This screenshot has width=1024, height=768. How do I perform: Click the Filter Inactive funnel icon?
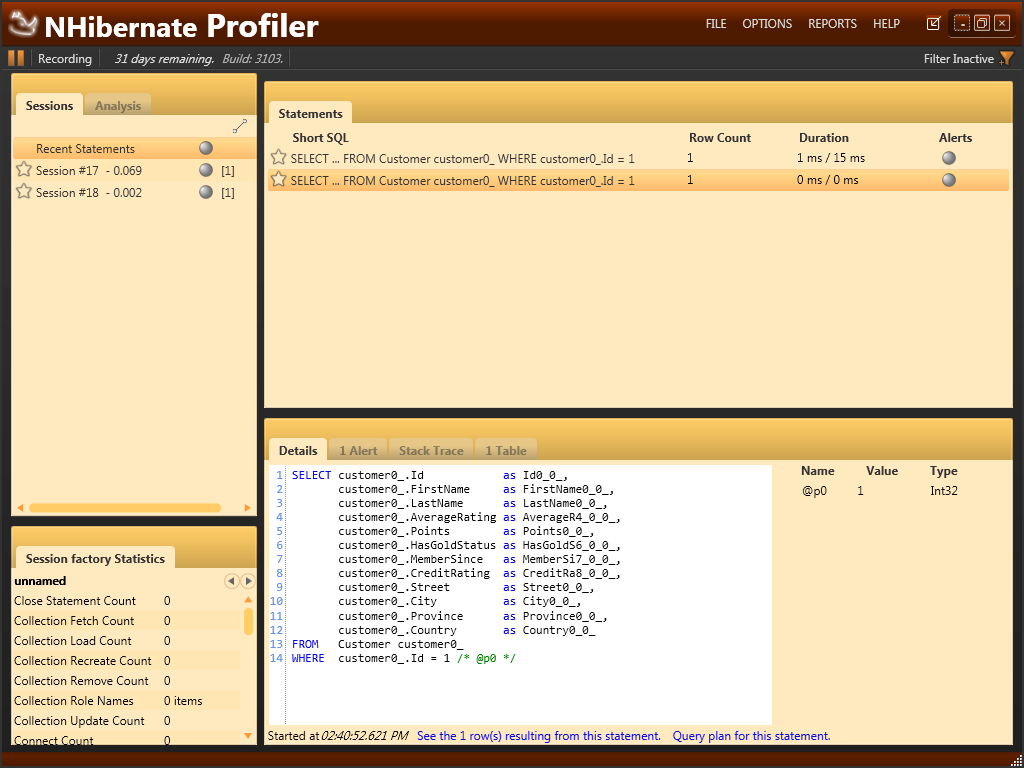click(x=1006, y=59)
